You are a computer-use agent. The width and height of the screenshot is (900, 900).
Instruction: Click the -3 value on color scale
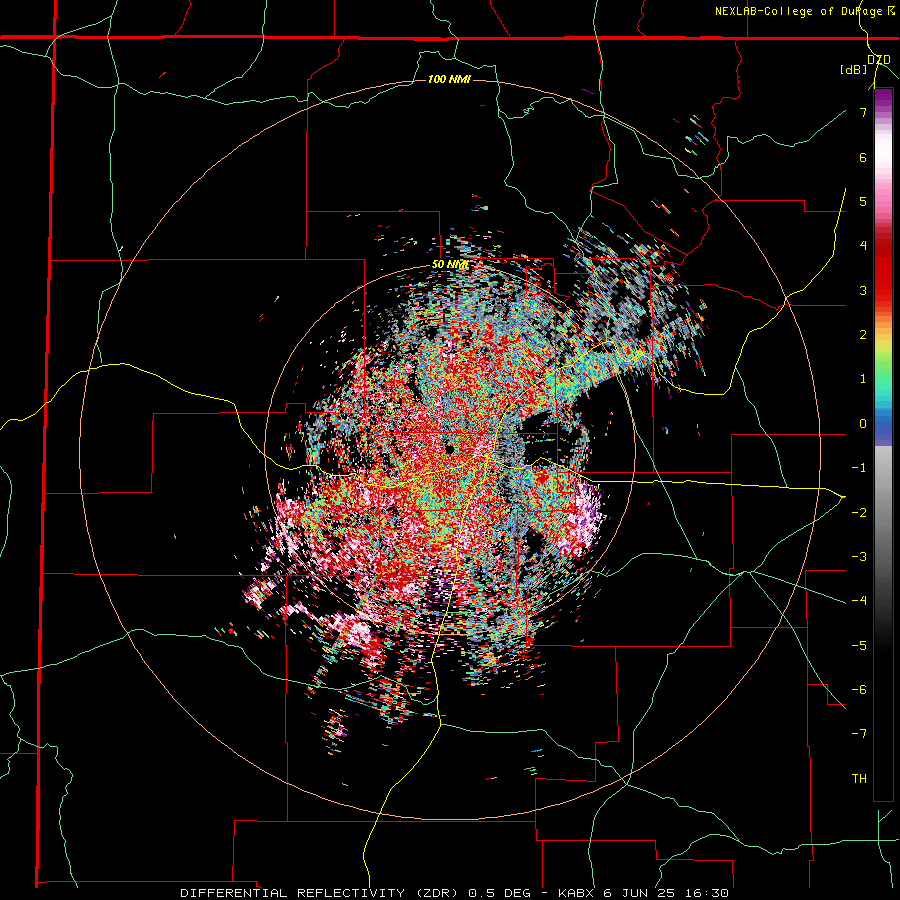pyautogui.click(x=859, y=557)
